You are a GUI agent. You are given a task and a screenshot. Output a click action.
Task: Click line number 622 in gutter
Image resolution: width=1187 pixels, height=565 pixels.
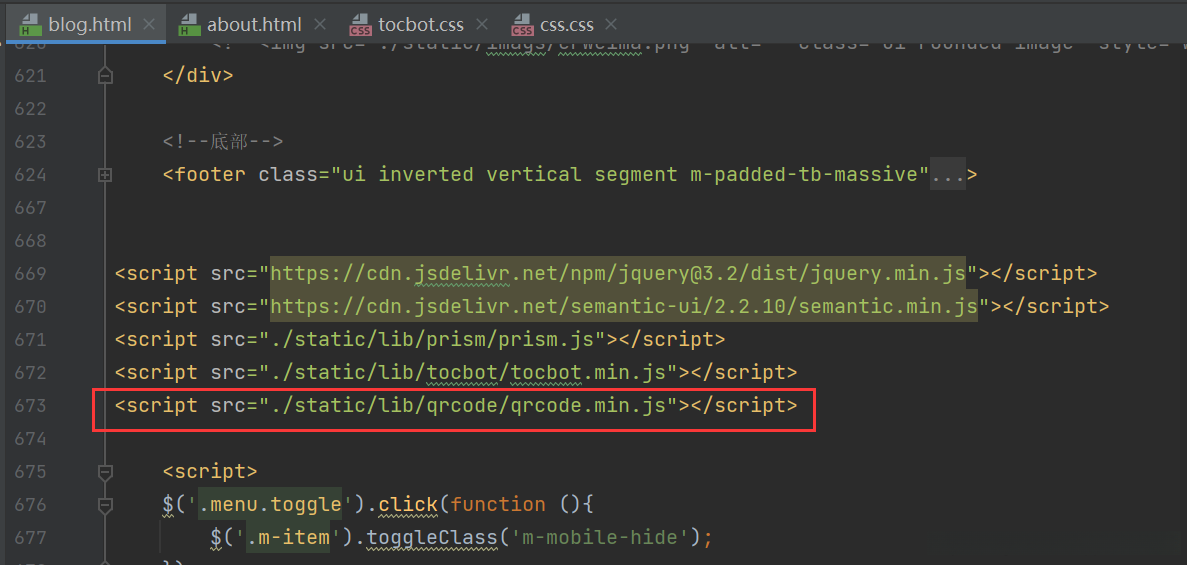pos(30,109)
